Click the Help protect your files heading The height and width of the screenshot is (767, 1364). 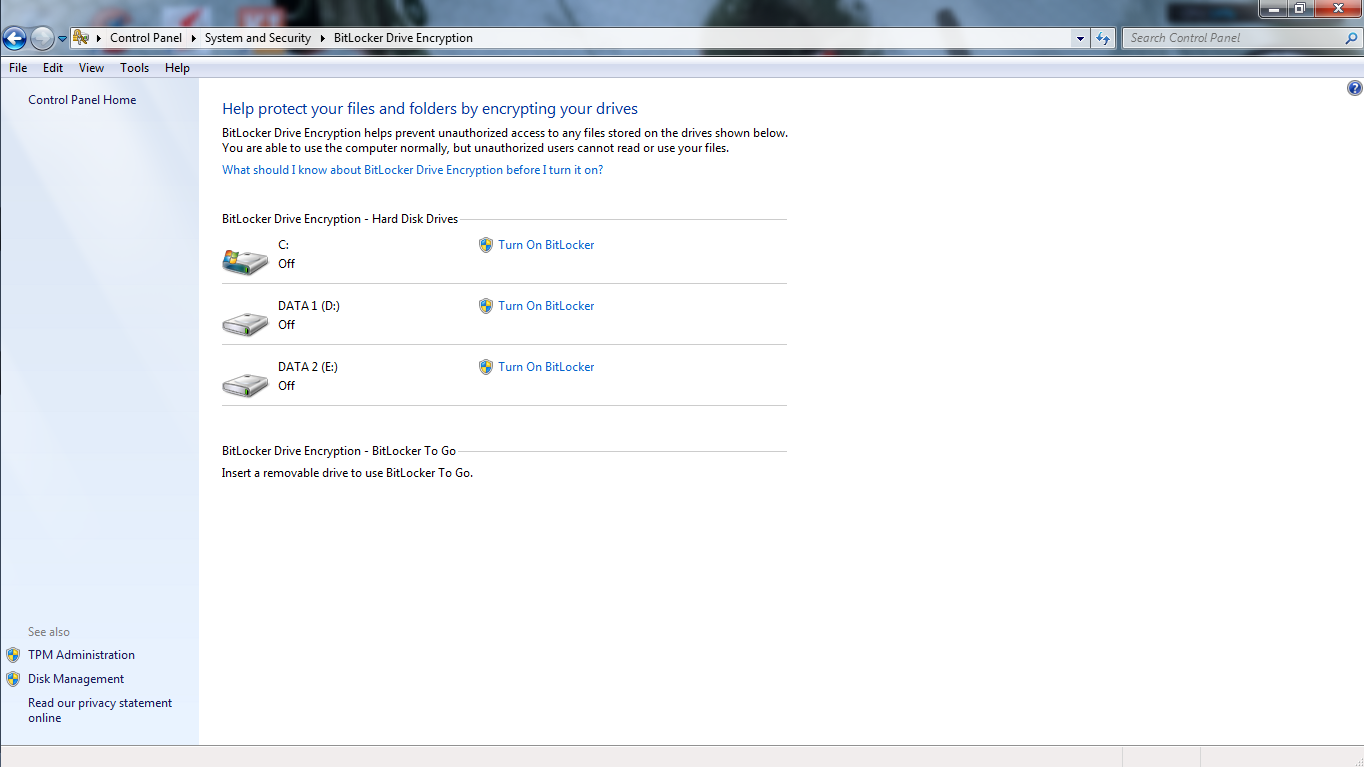pyautogui.click(x=430, y=109)
